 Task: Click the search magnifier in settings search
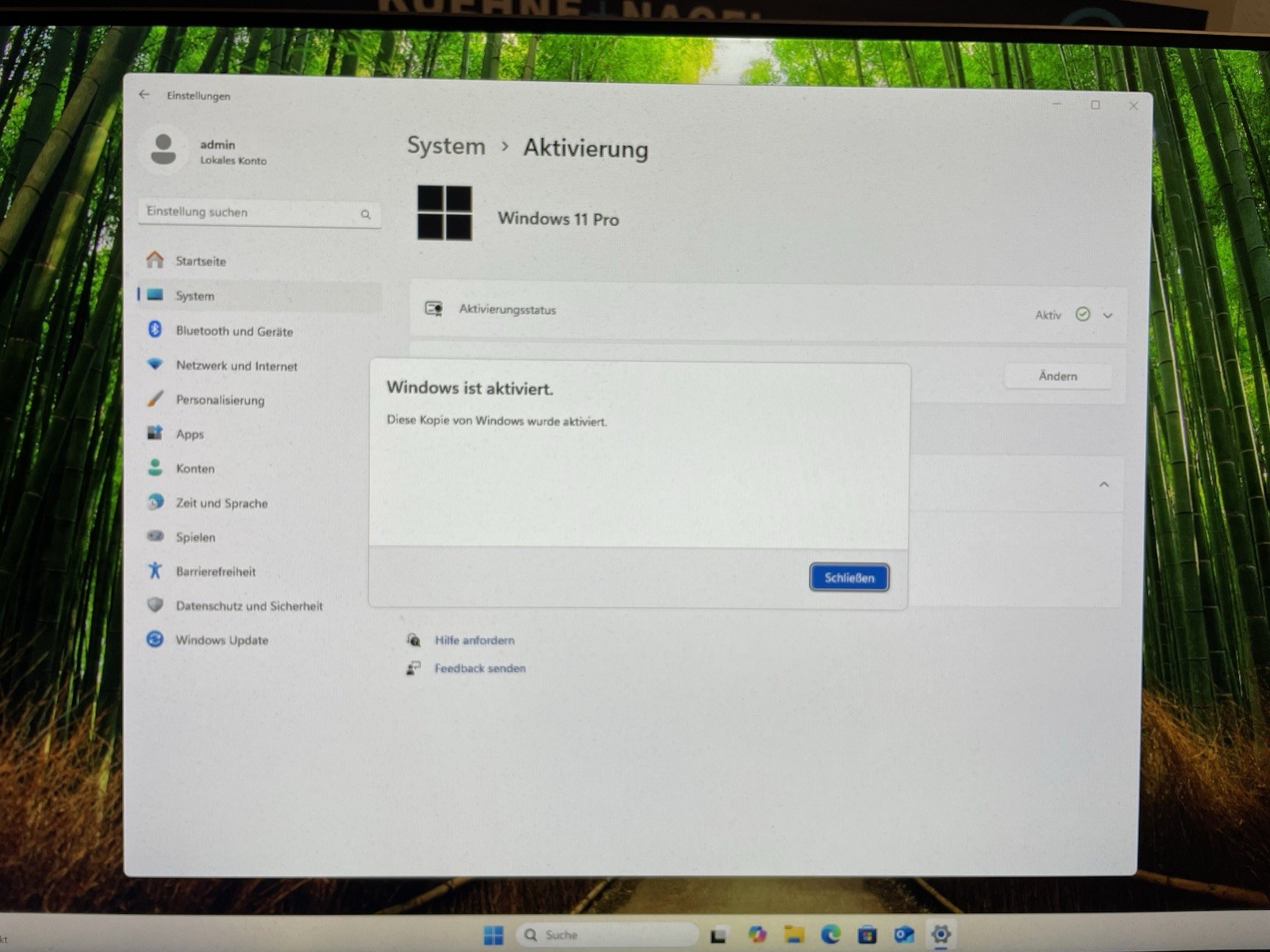pyautogui.click(x=365, y=214)
